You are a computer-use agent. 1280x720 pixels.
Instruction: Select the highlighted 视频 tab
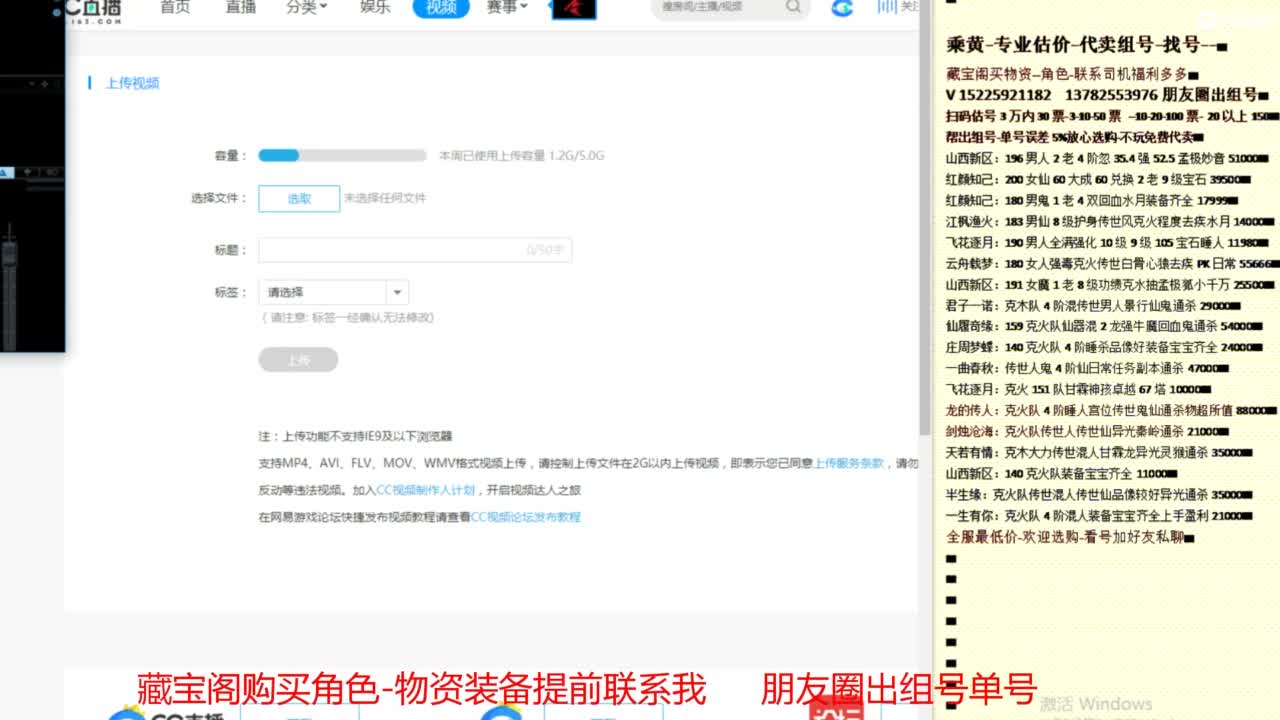[441, 8]
